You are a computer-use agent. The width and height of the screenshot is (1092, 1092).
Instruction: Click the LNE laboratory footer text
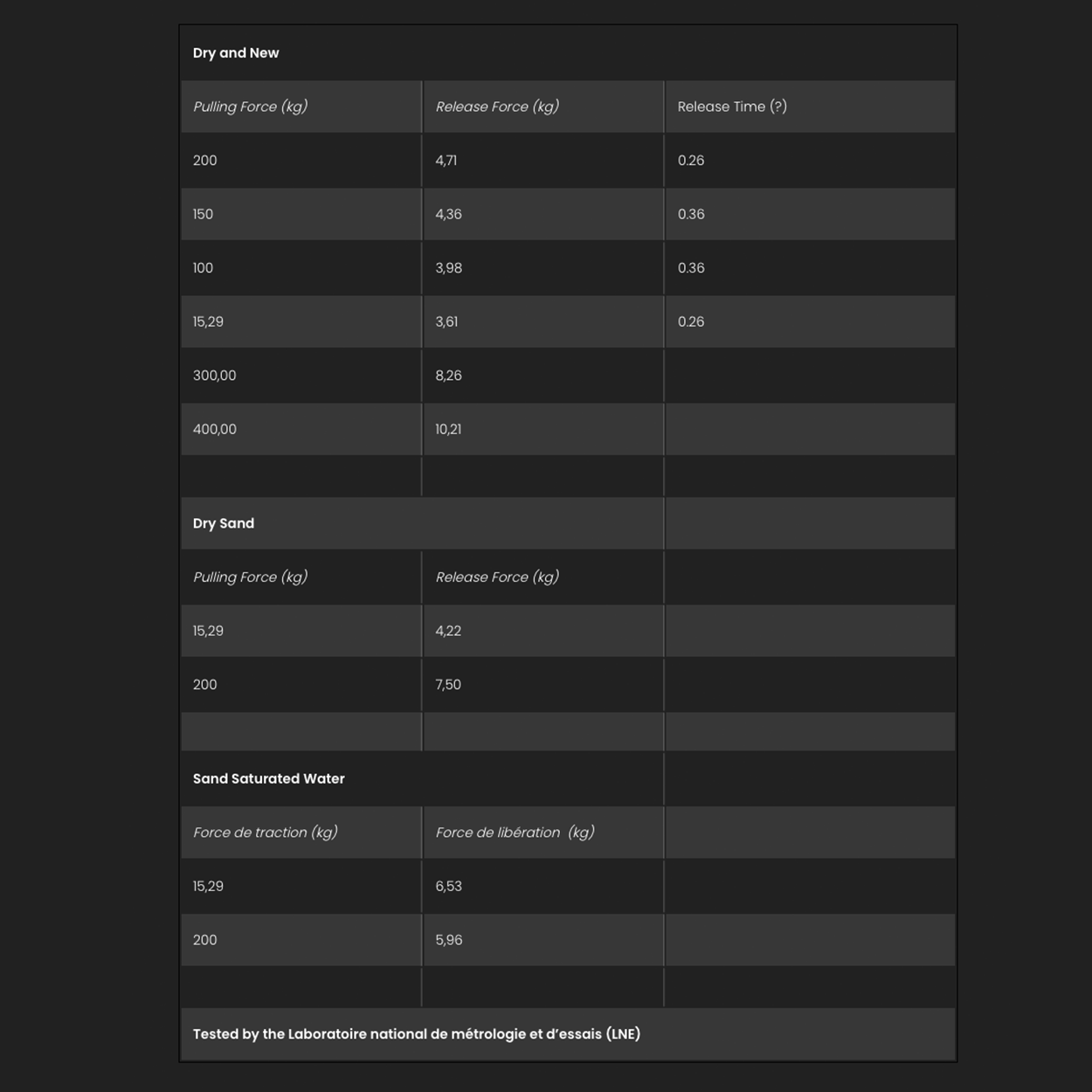(x=417, y=1034)
